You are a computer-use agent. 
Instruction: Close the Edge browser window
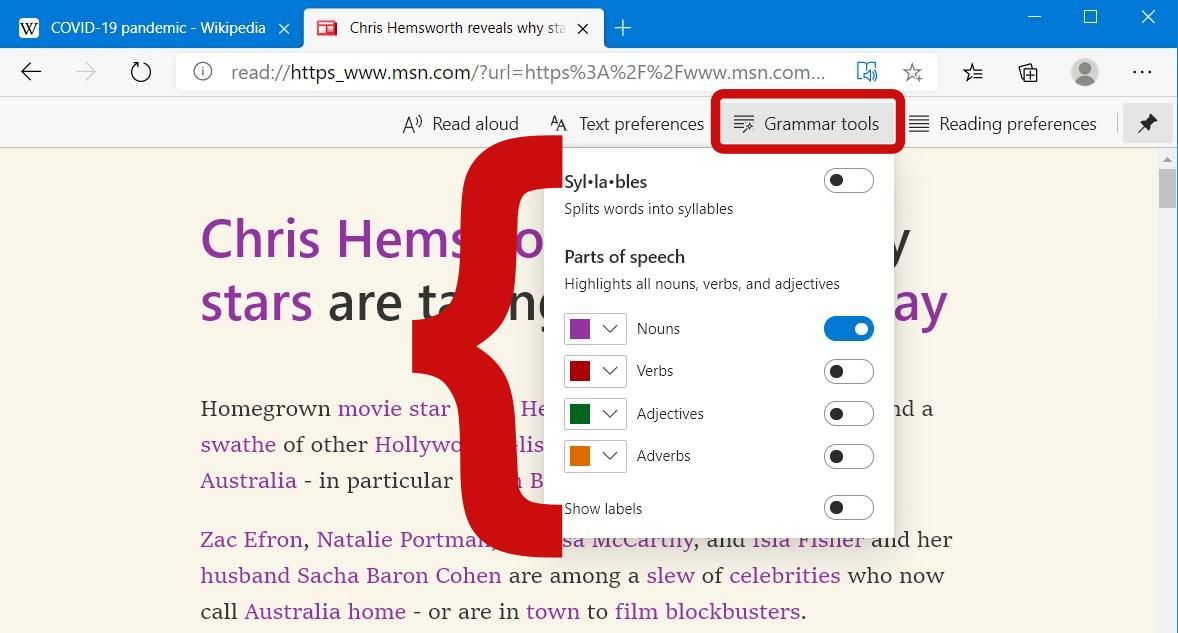1148,17
